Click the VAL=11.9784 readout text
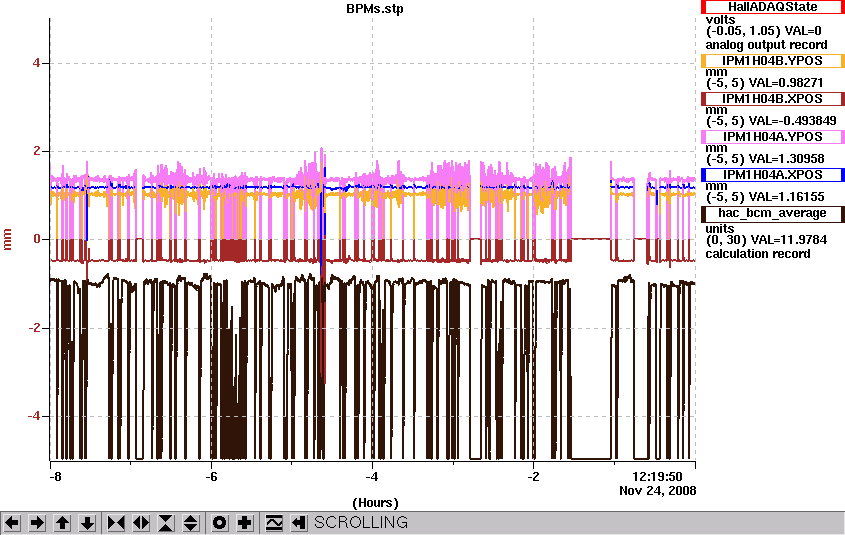This screenshot has height=535, width=845. click(789, 240)
